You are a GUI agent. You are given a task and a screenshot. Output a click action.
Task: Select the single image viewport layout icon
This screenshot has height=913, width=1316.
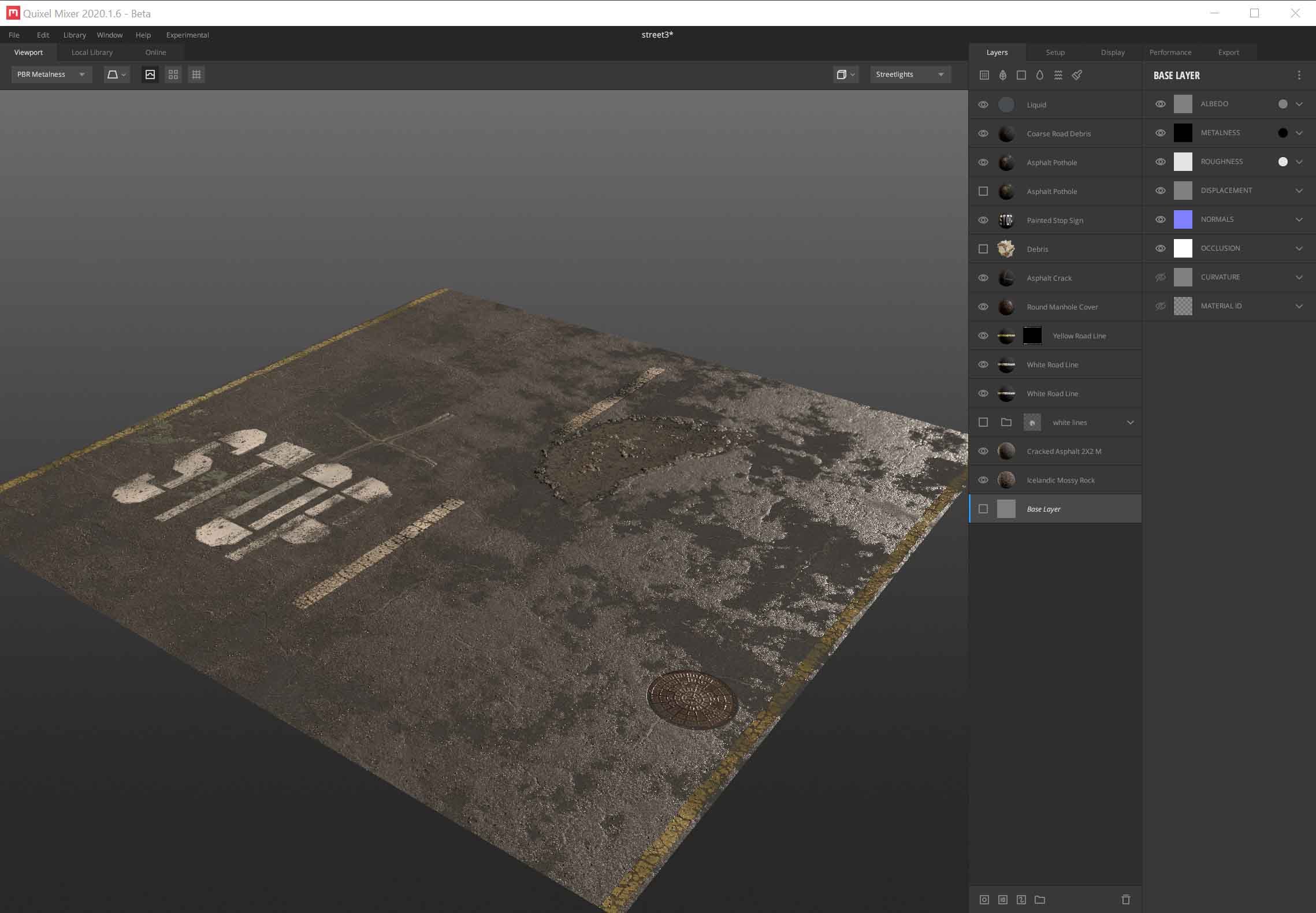pyautogui.click(x=150, y=74)
